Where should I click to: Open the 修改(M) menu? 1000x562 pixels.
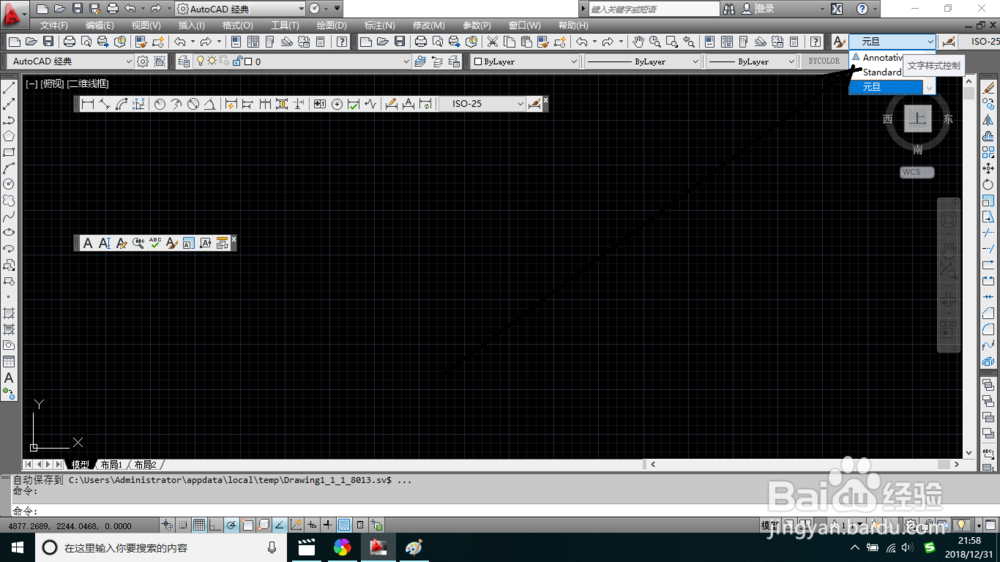point(429,26)
